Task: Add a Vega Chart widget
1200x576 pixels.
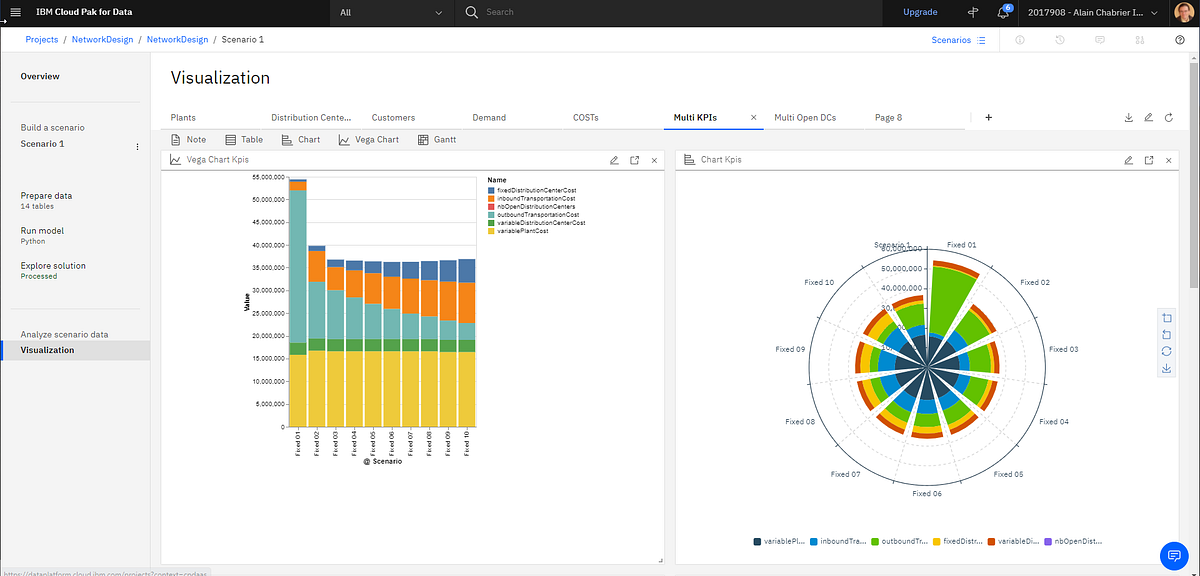Action: (368, 139)
